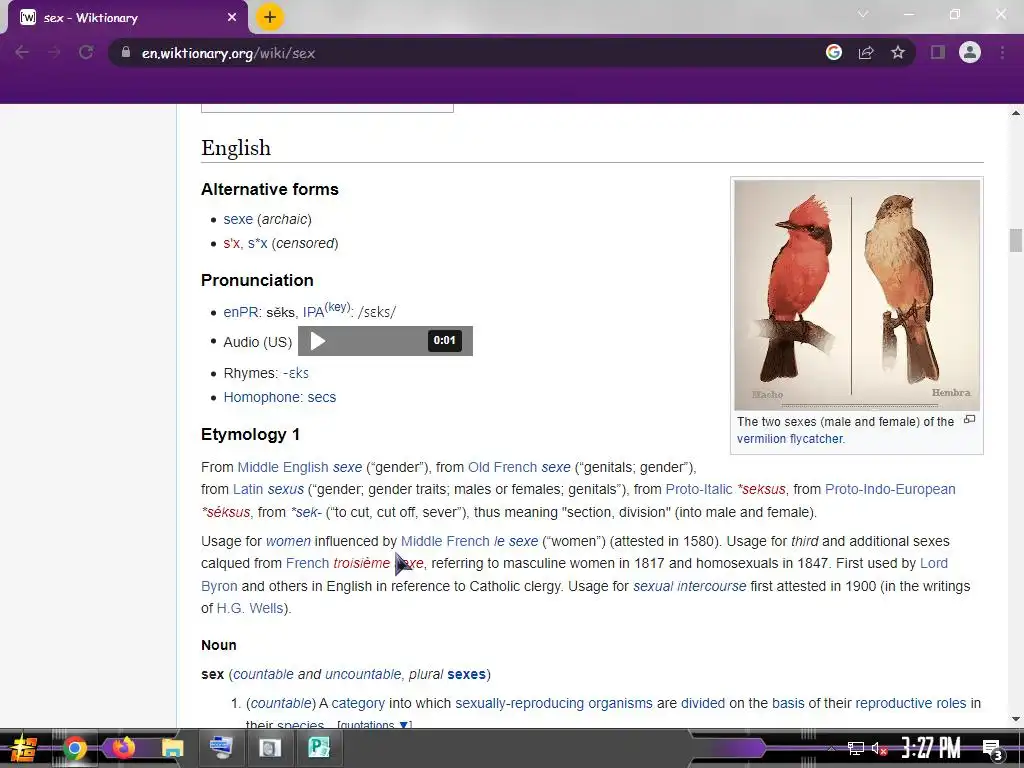Open the 'Middle English' link
Viewport: 1024px width, 768px height.
(x=283, y=468)
